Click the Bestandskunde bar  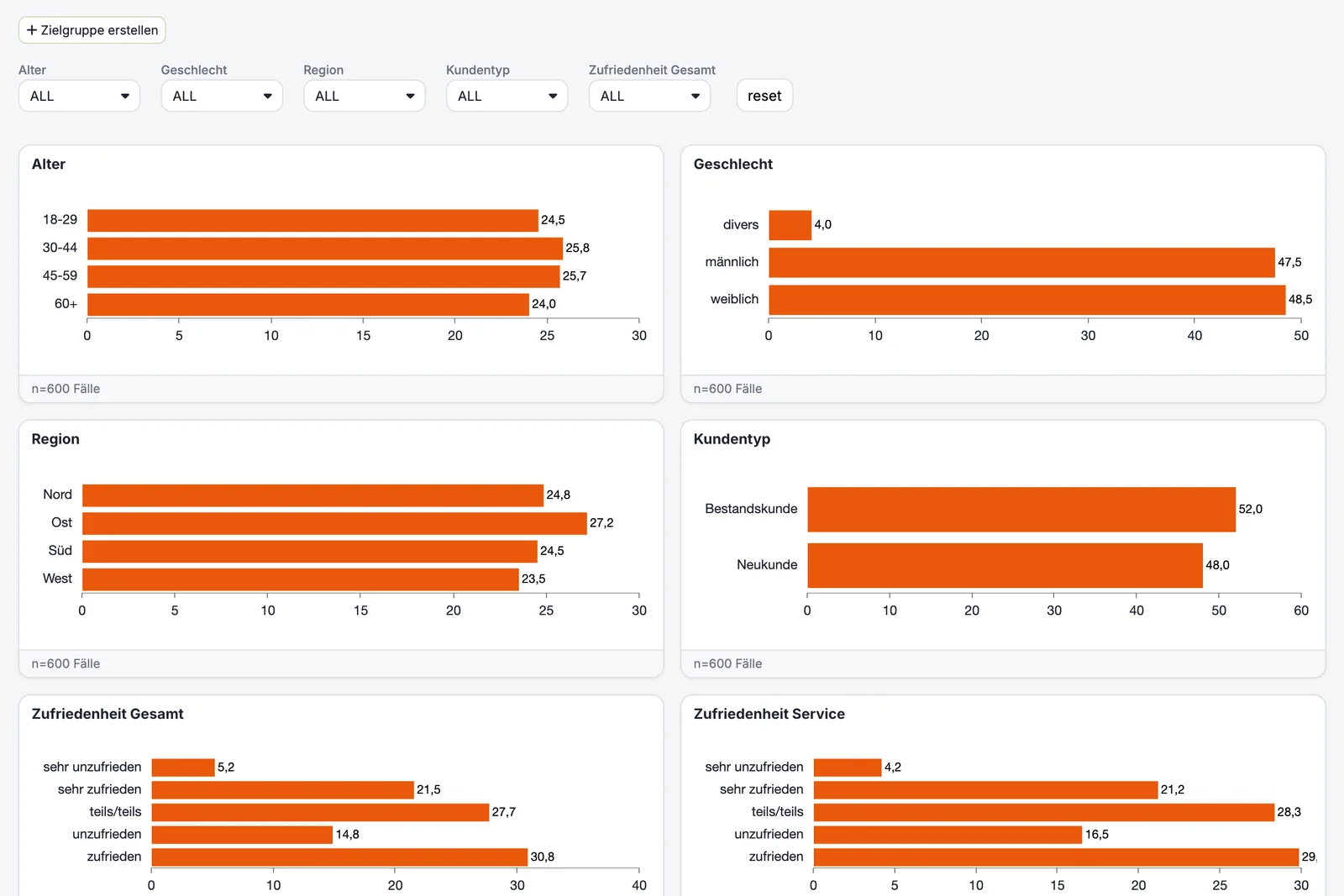coord(1021,509)
